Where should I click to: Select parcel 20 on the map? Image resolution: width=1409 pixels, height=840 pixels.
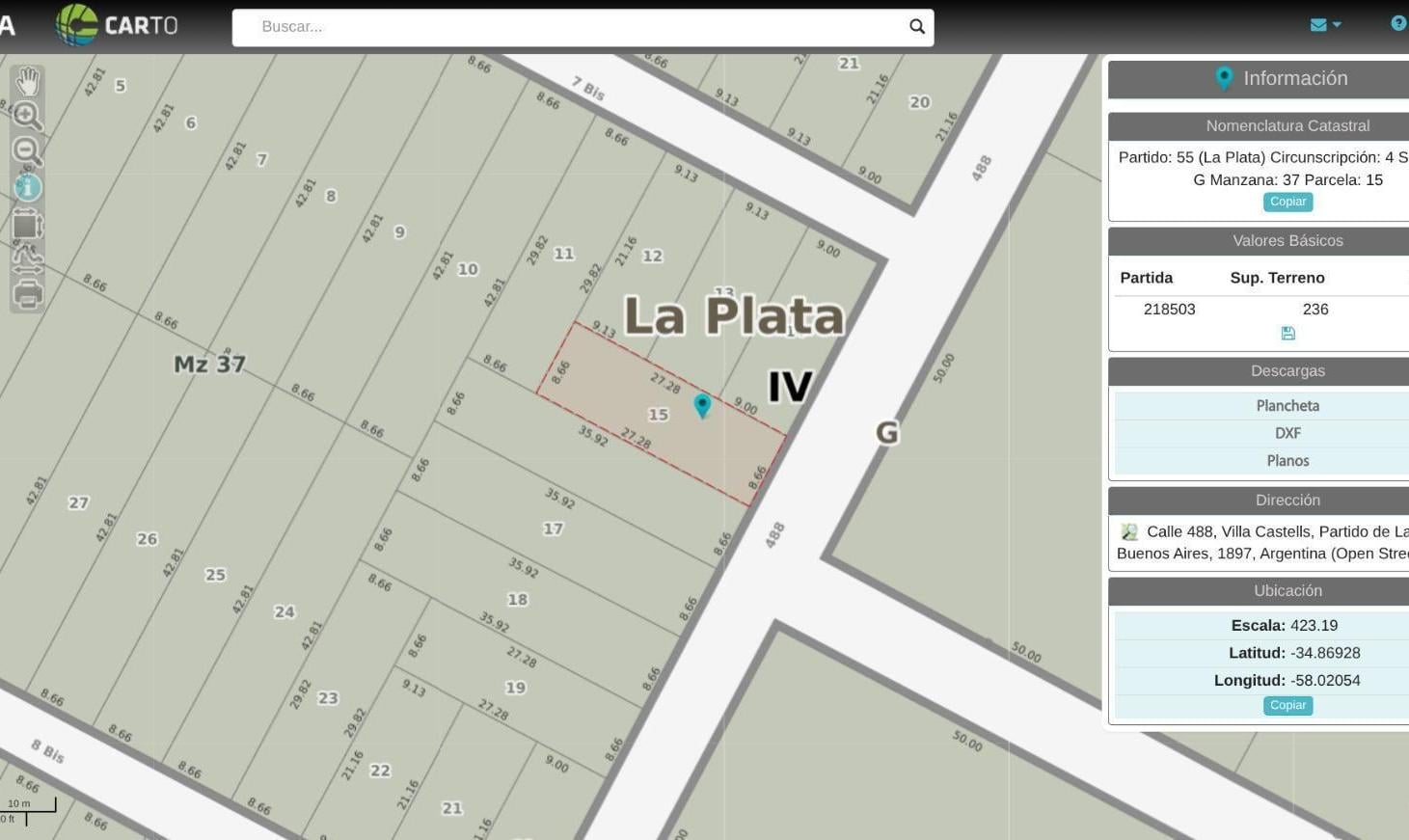click(x=920, y=102)
